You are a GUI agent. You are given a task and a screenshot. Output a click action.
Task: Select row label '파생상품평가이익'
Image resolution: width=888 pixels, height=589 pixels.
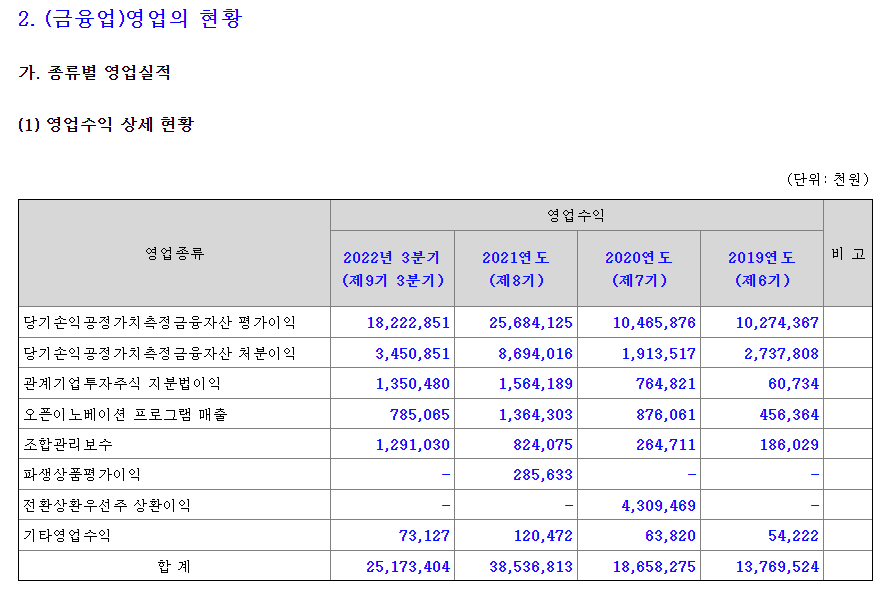(82, 475)
